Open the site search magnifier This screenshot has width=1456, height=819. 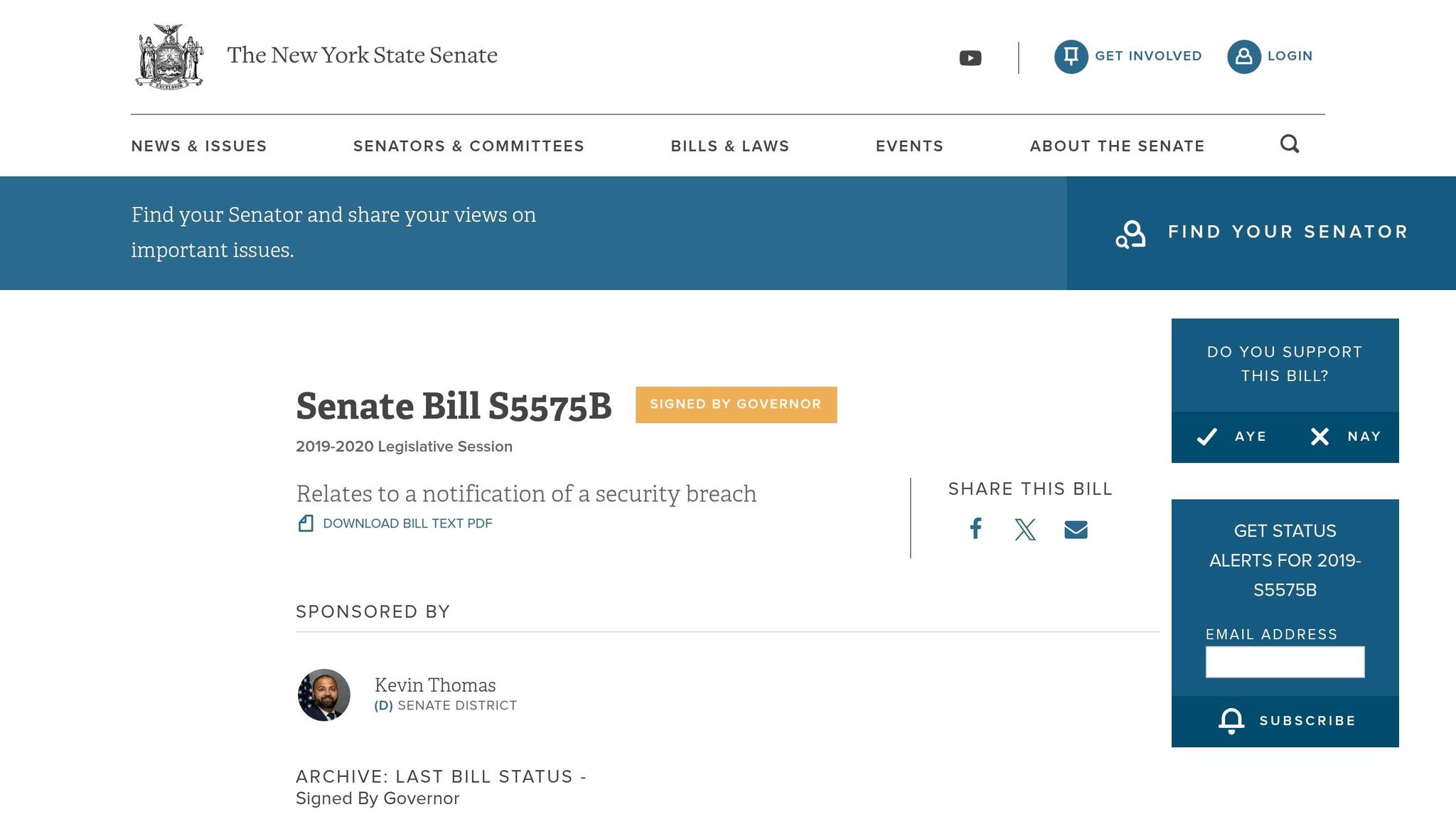click(1289, 144)
